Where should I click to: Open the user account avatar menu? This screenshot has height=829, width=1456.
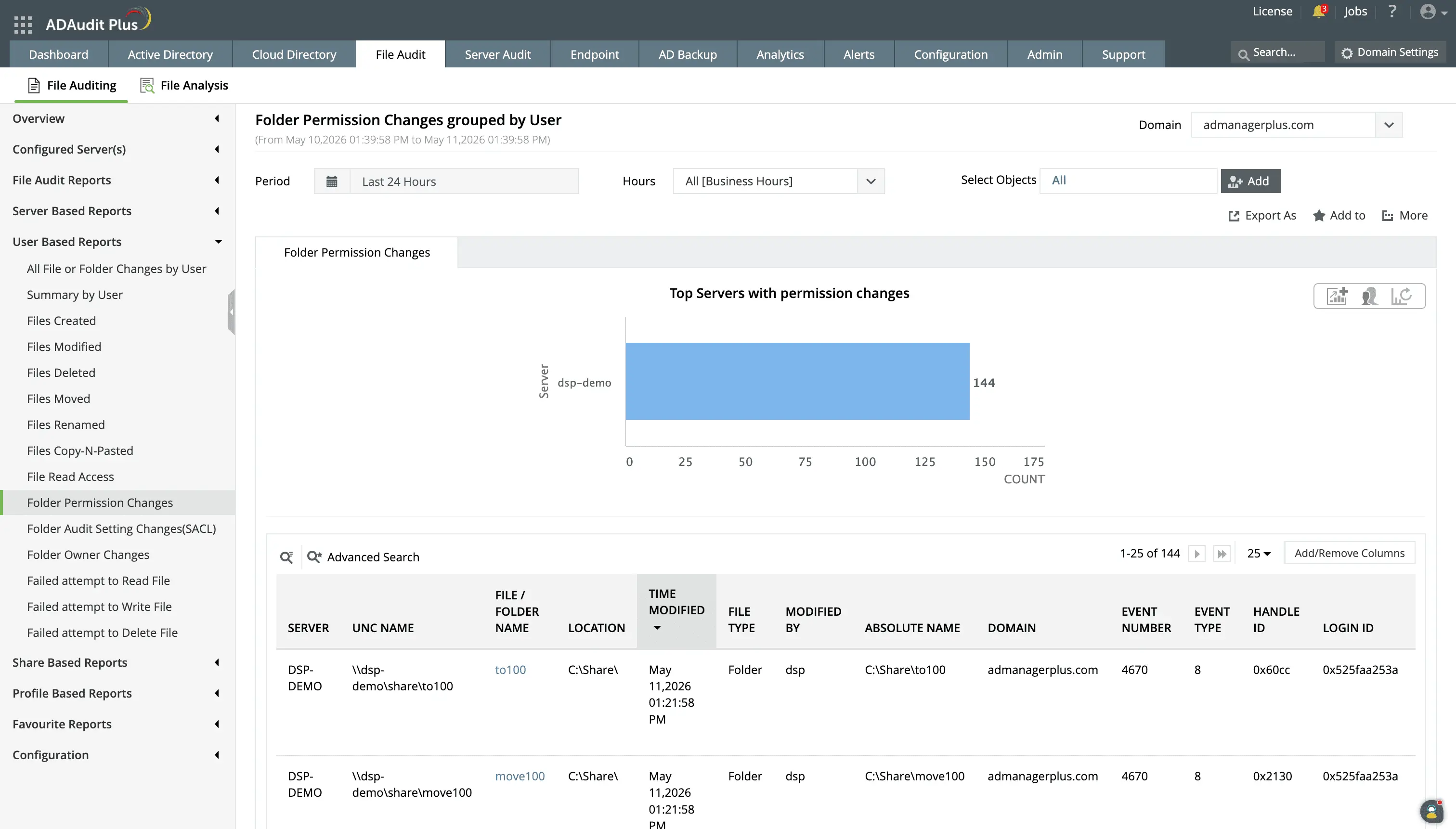pyautogui.click(x=1433, y=12)
